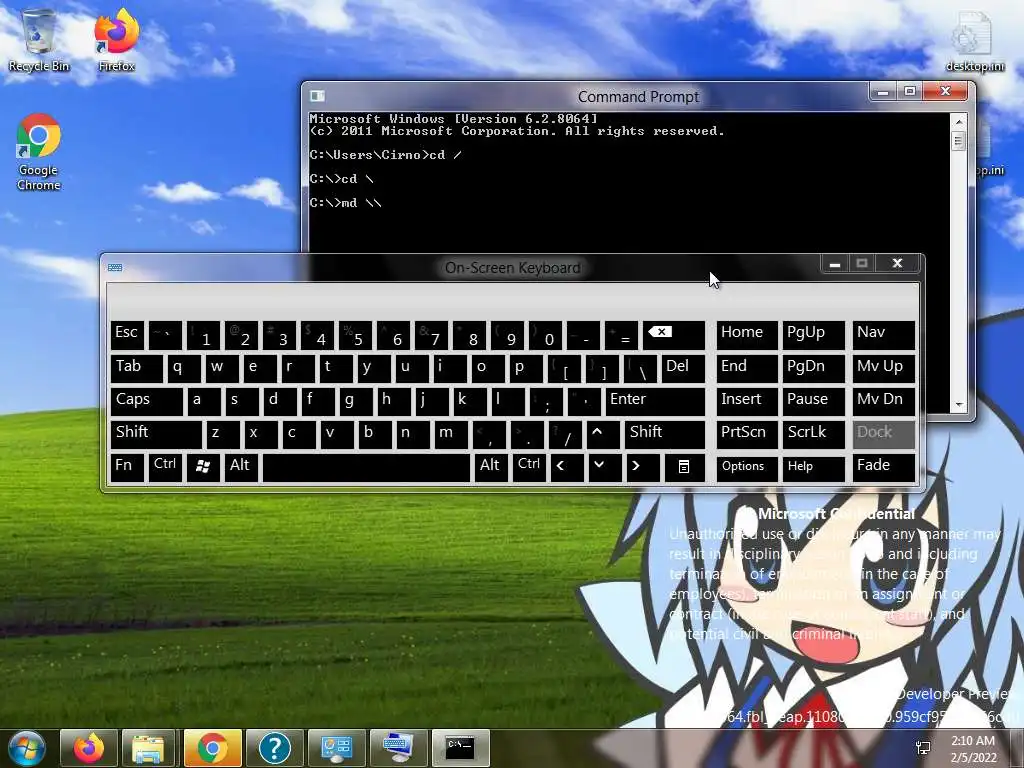Open the Control Panel taskbar icon

pos(336,748)
